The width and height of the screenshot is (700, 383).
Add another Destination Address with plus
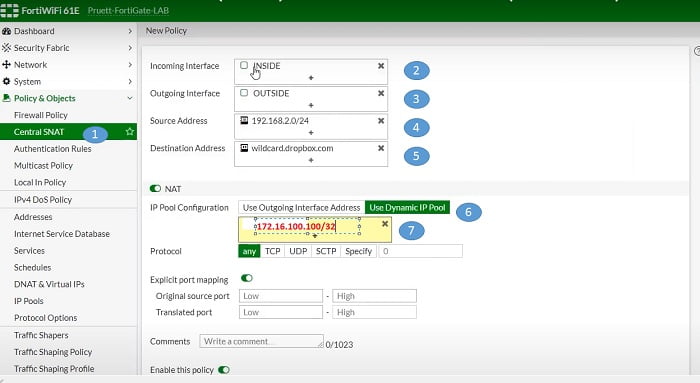[x=311, y=160]
